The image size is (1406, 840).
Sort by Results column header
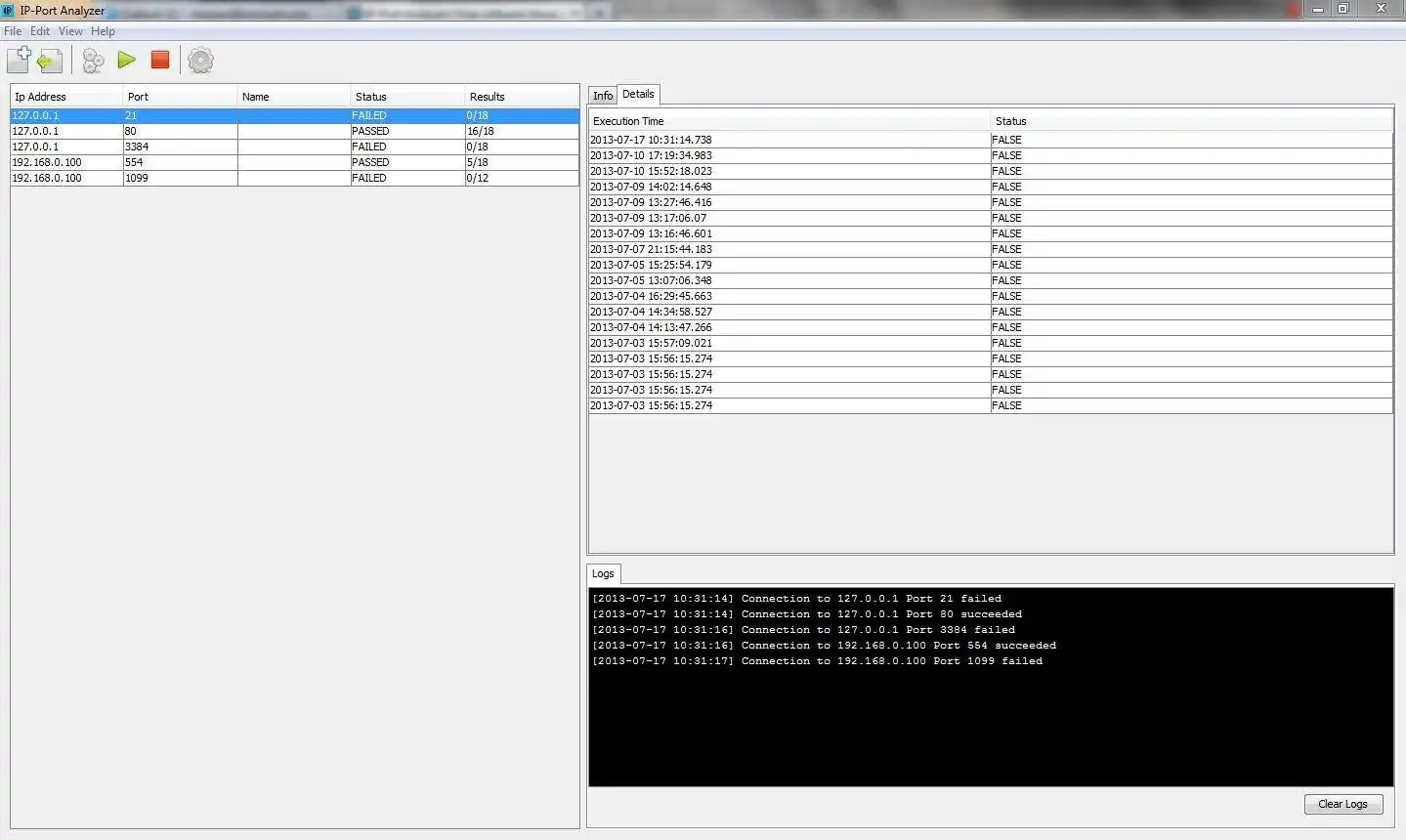522,97
